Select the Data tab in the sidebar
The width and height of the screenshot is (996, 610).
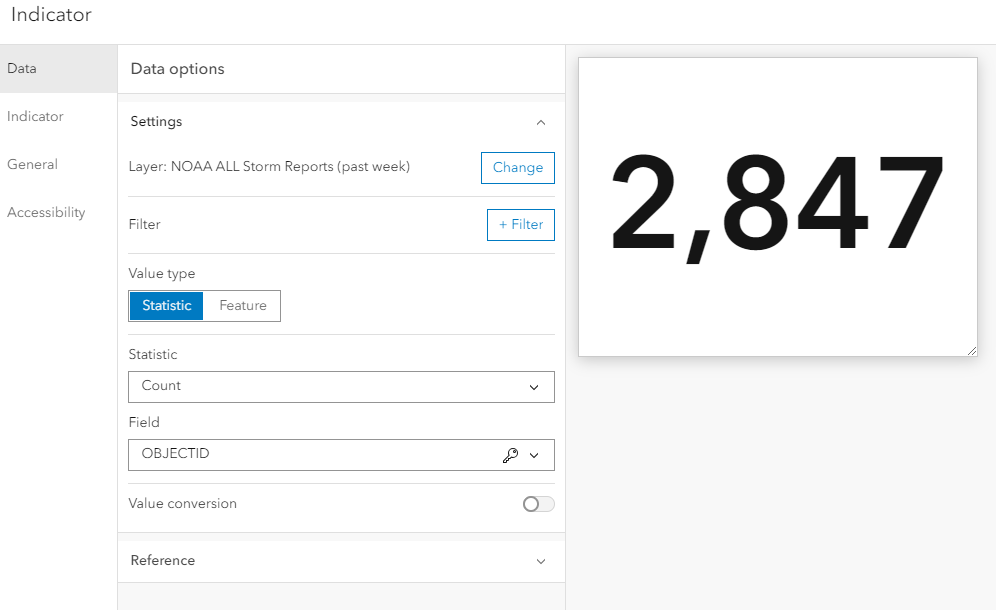tap(21, 68)
